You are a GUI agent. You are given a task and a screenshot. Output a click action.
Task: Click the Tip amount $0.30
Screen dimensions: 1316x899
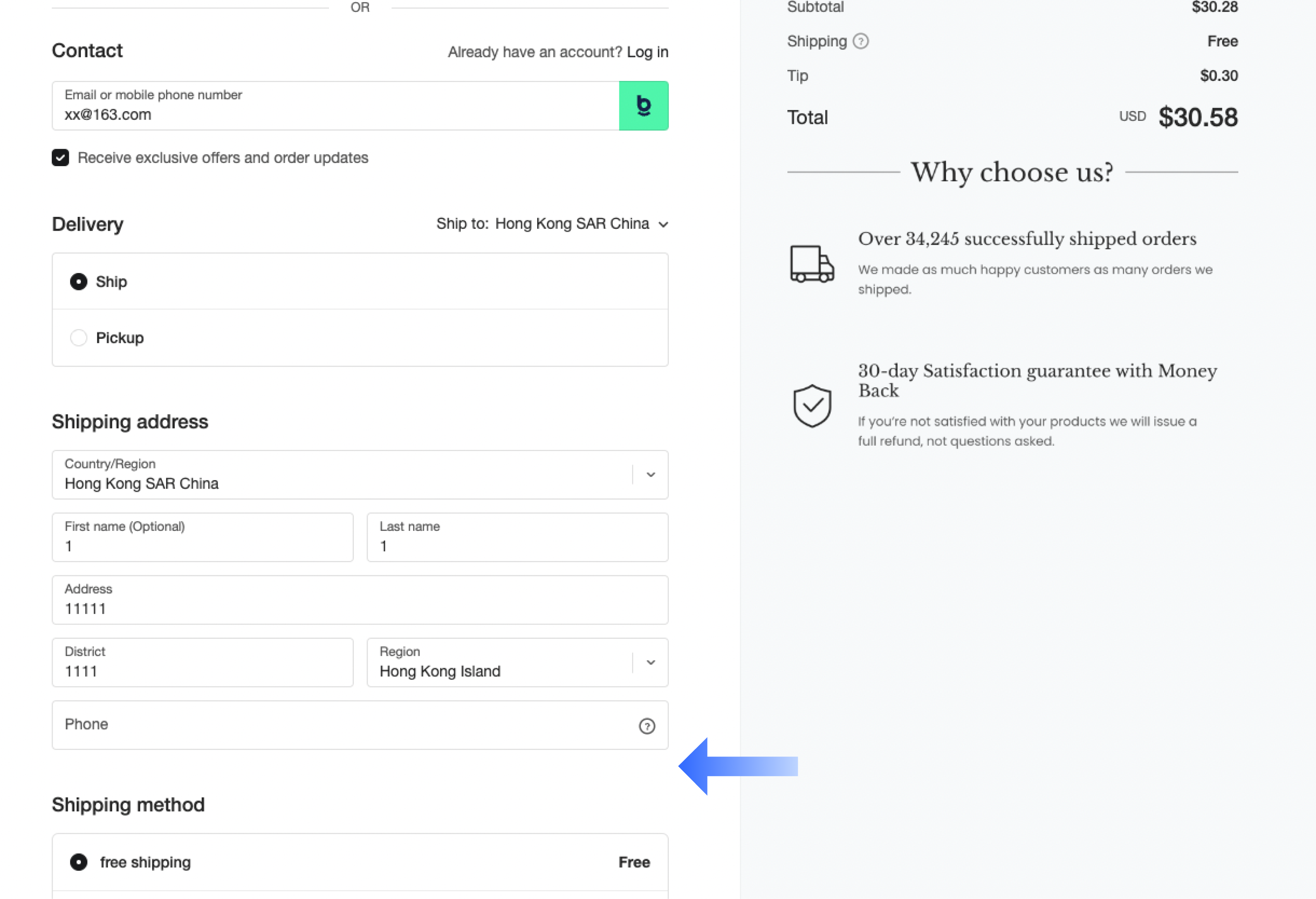click(1219, 75)
